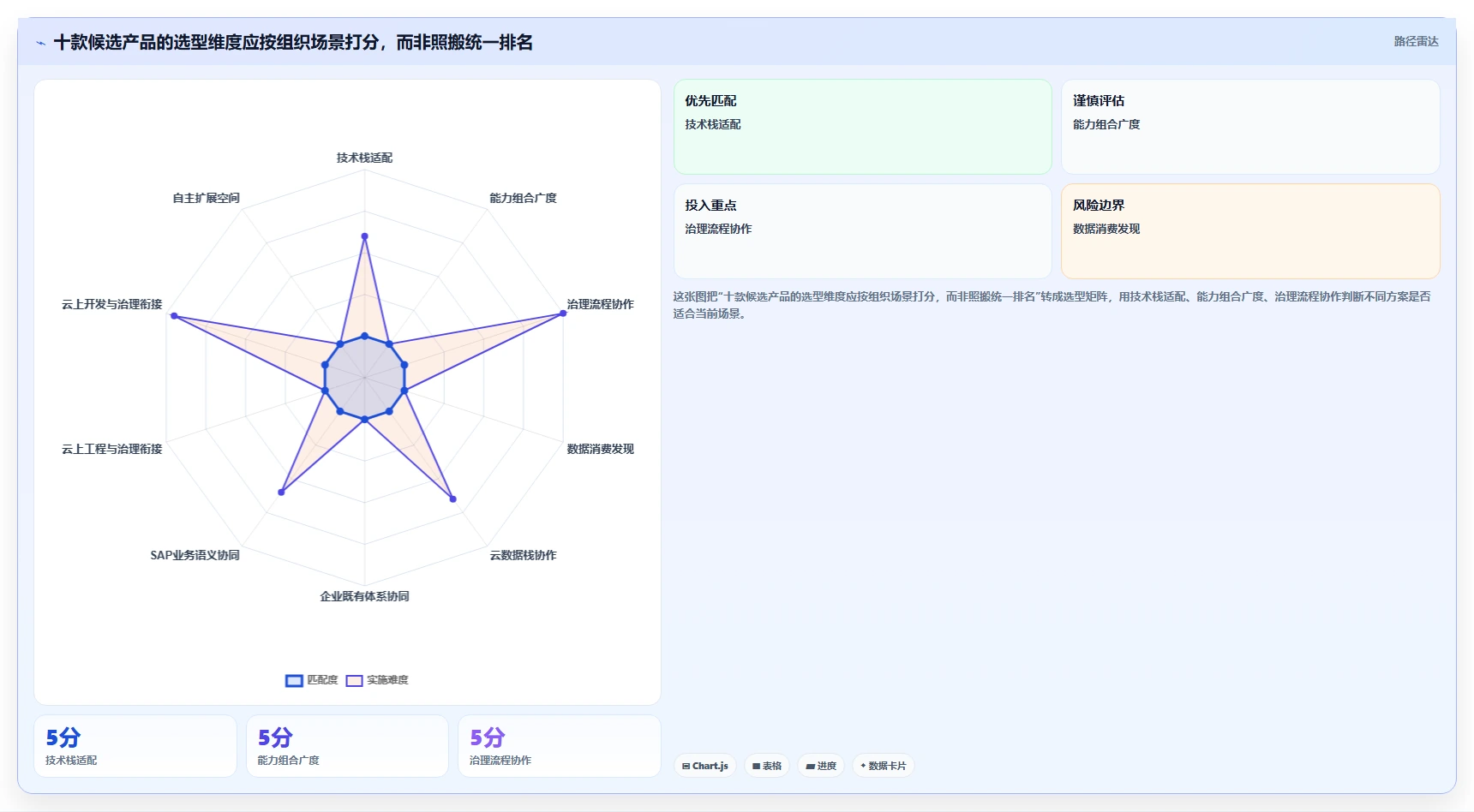Click the 数据卡片 tag
This screenshot has height=812, width=1474.
[x=883, y=766]
